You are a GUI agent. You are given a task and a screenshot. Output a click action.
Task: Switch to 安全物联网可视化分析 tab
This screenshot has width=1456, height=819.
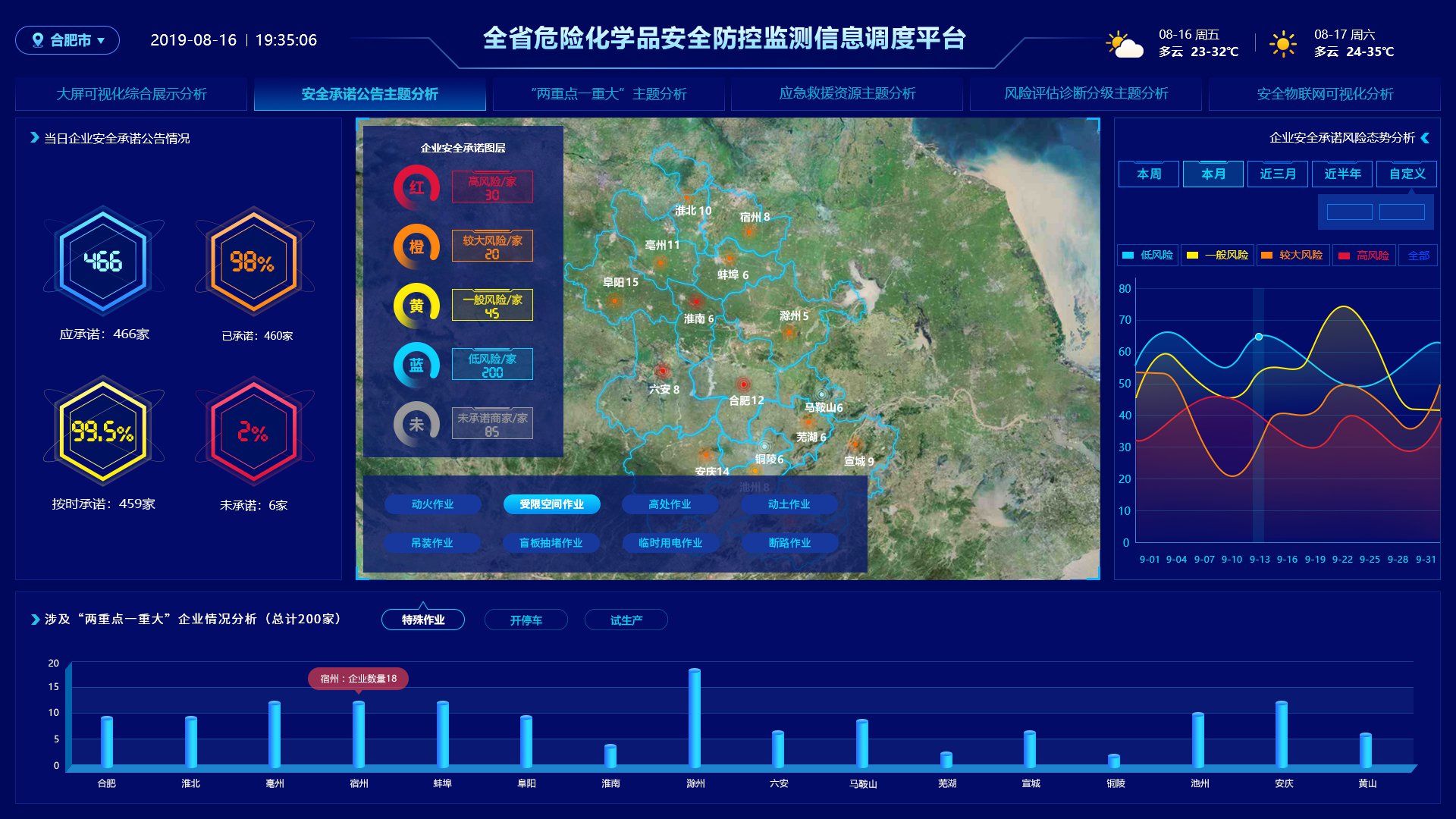(x=1325, y=94)
